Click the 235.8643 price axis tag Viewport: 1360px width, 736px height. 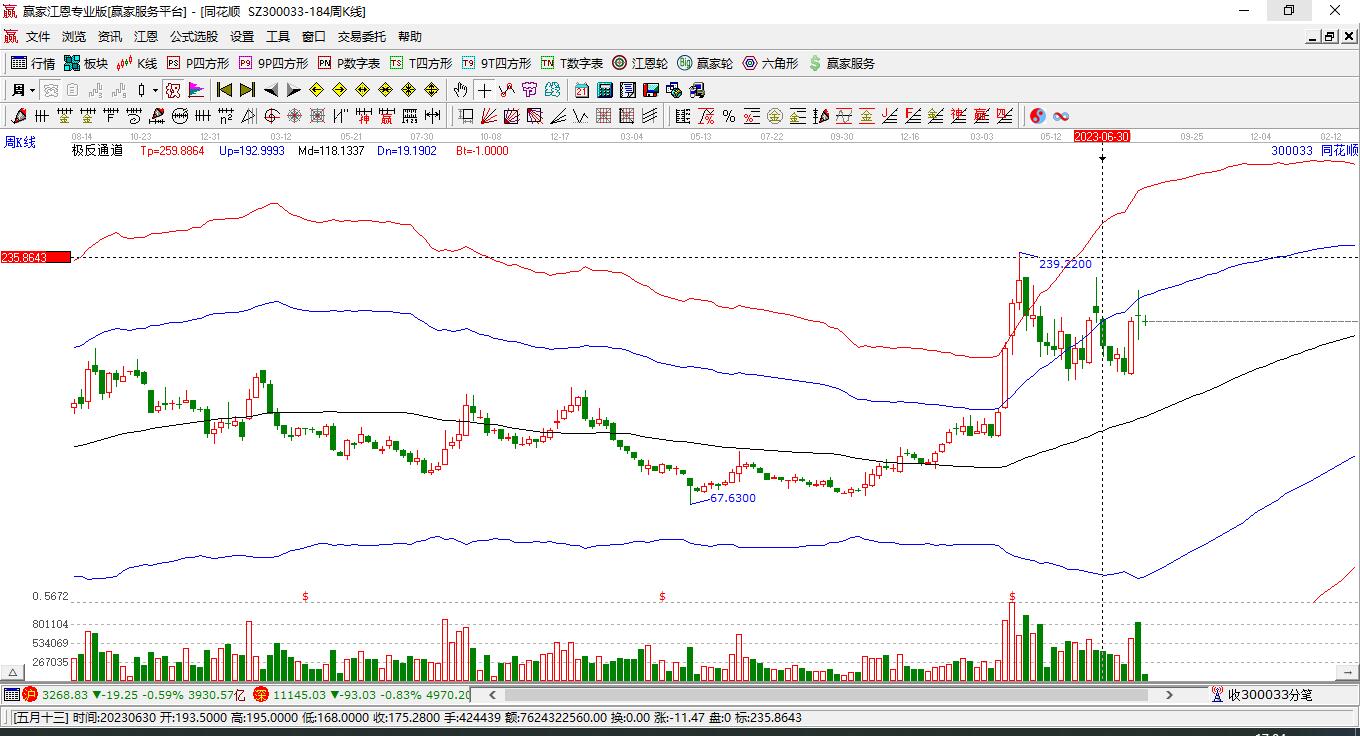pos(36,258)
